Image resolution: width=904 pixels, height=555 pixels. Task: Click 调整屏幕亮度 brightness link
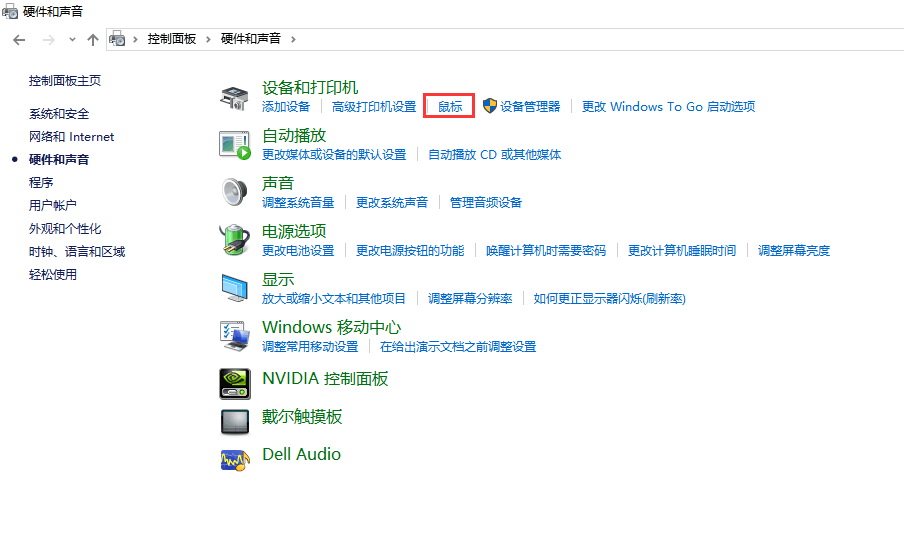coord(793,251)
